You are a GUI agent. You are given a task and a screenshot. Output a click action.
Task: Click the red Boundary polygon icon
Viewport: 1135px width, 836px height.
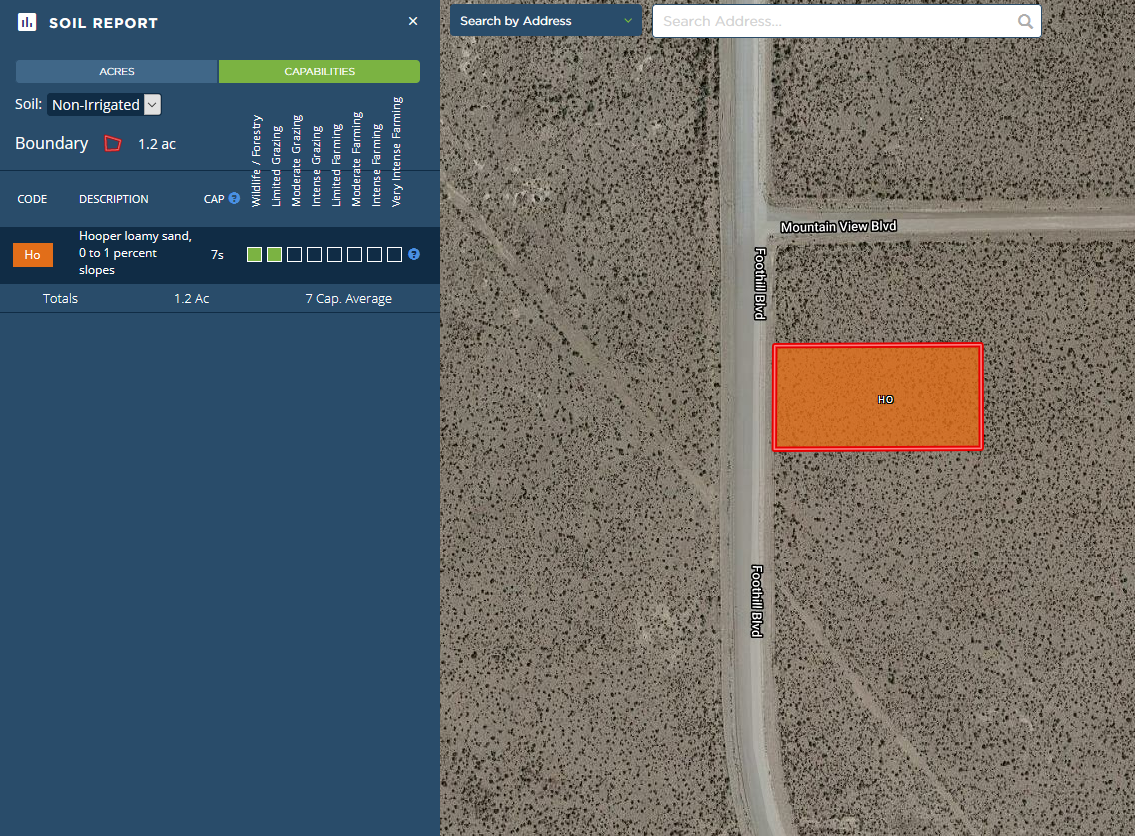coord(113,144)
